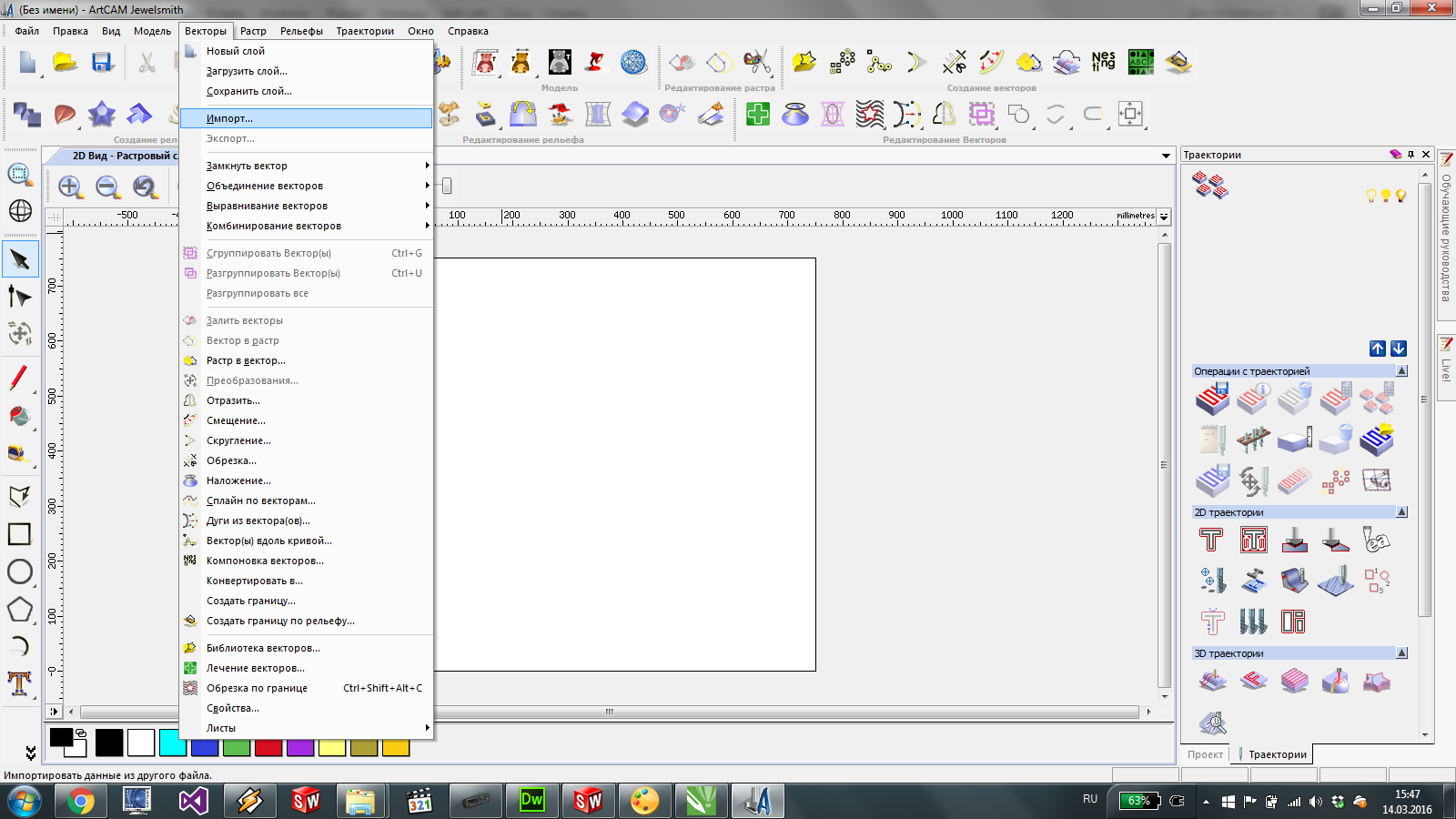
Task: Click the Save diskette toolbar icon
Action: [x=102, y=62]
